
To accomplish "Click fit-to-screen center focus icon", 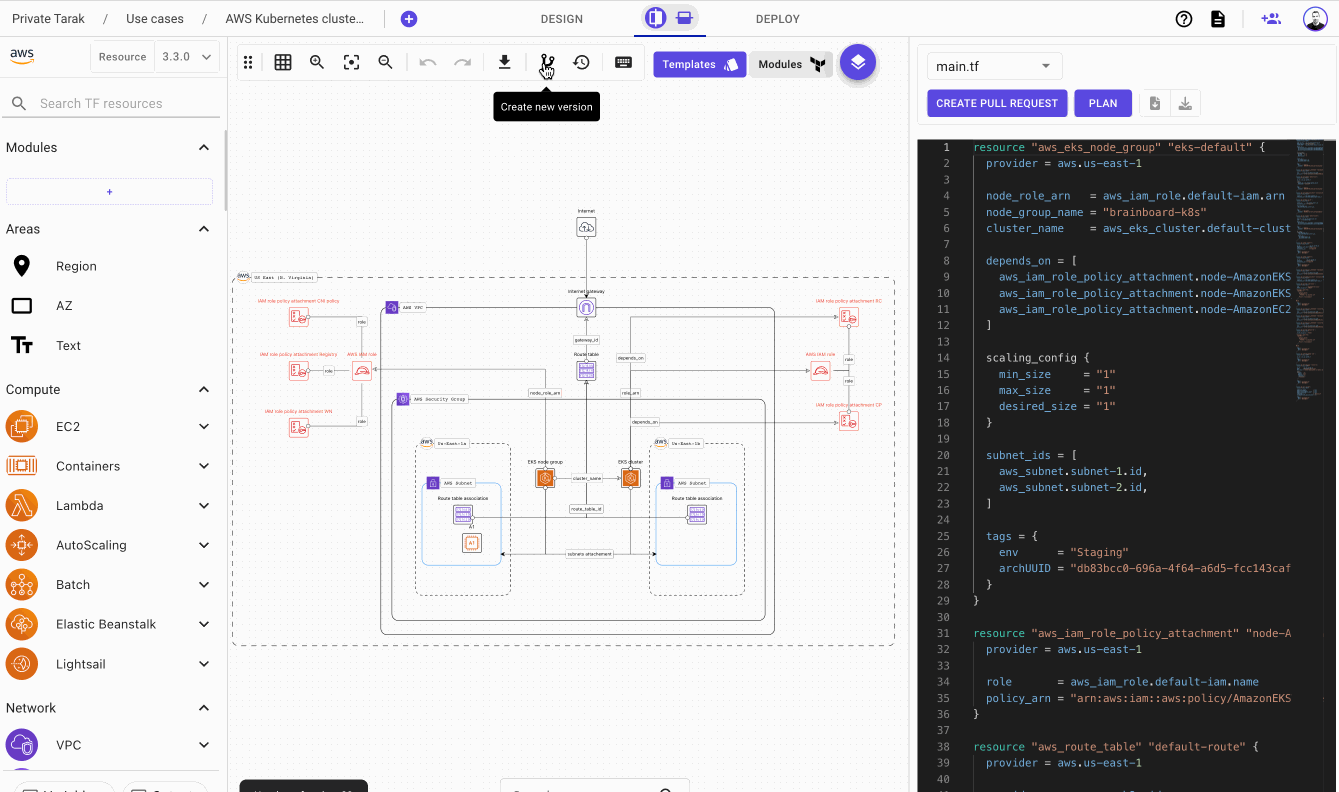I will [x=351, y=63].
